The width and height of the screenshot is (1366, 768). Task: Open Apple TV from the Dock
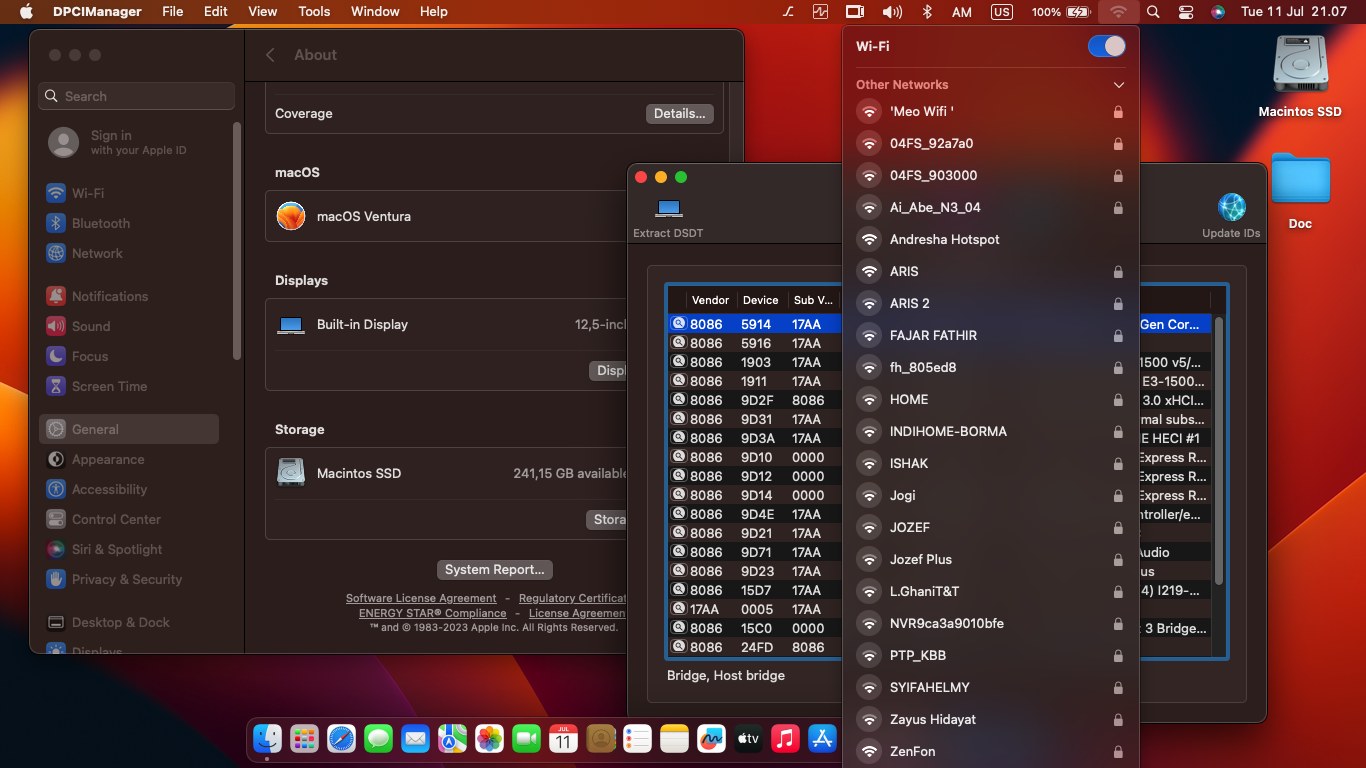pos(748,739)
